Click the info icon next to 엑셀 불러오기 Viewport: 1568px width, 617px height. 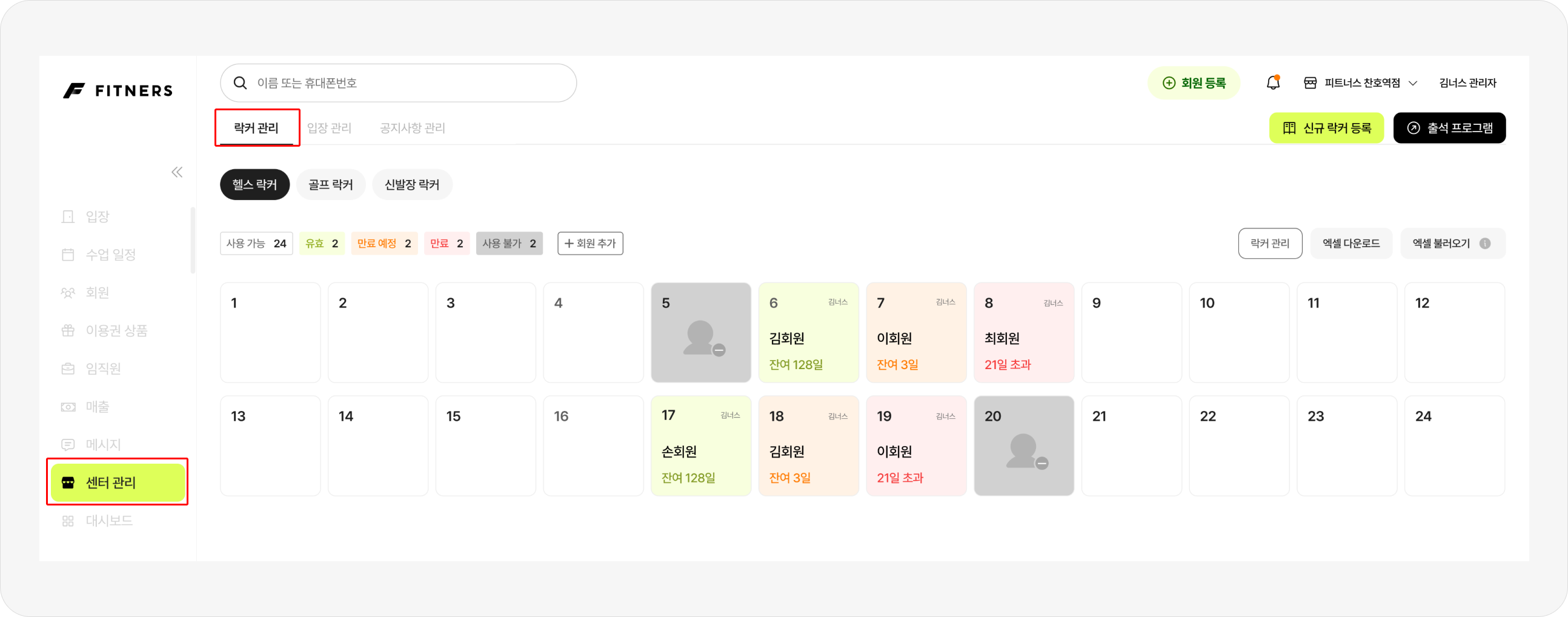tap(1485, 244)
